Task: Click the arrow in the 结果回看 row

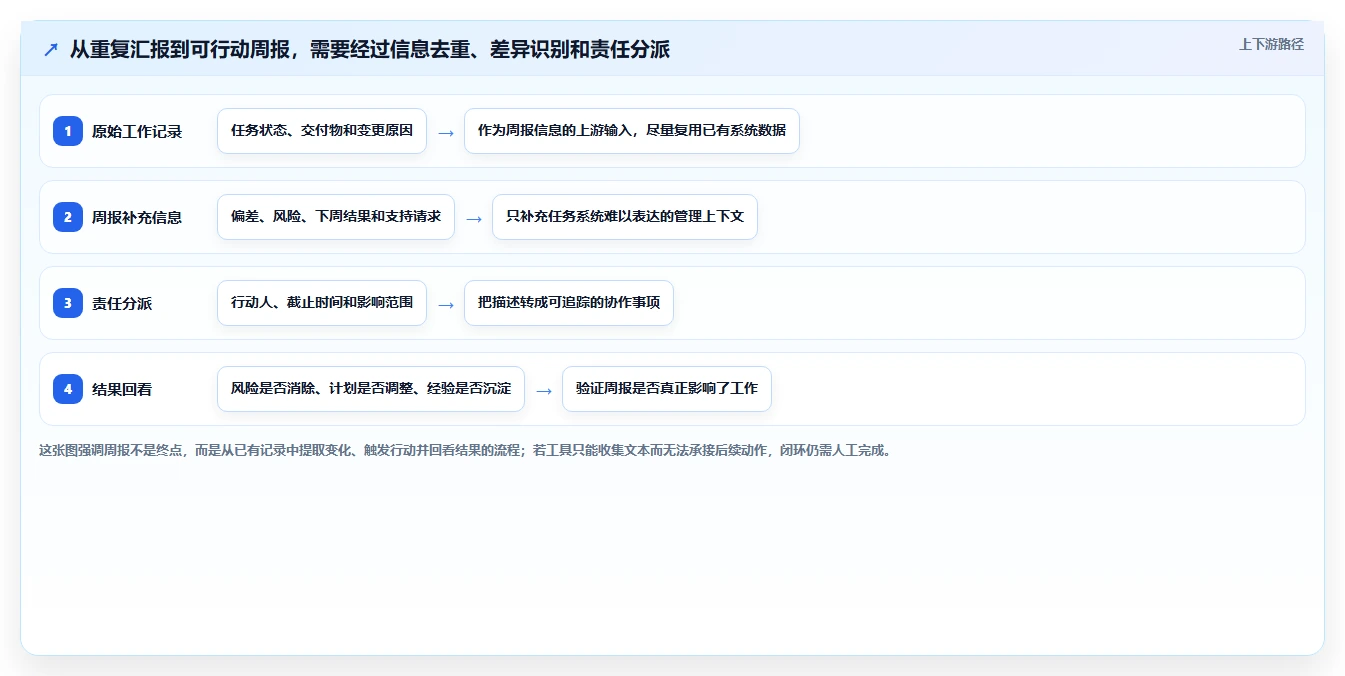Action: click(544, 390)
